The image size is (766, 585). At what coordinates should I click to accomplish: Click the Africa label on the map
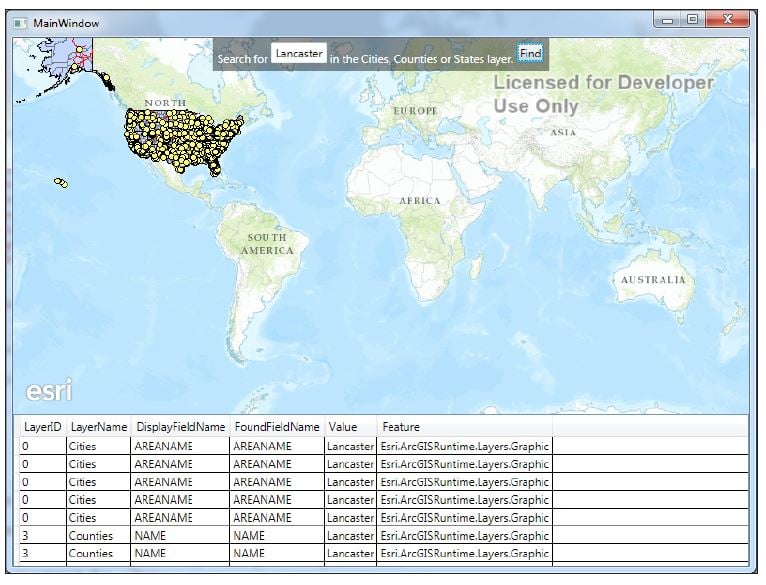[x=420, y=200]
